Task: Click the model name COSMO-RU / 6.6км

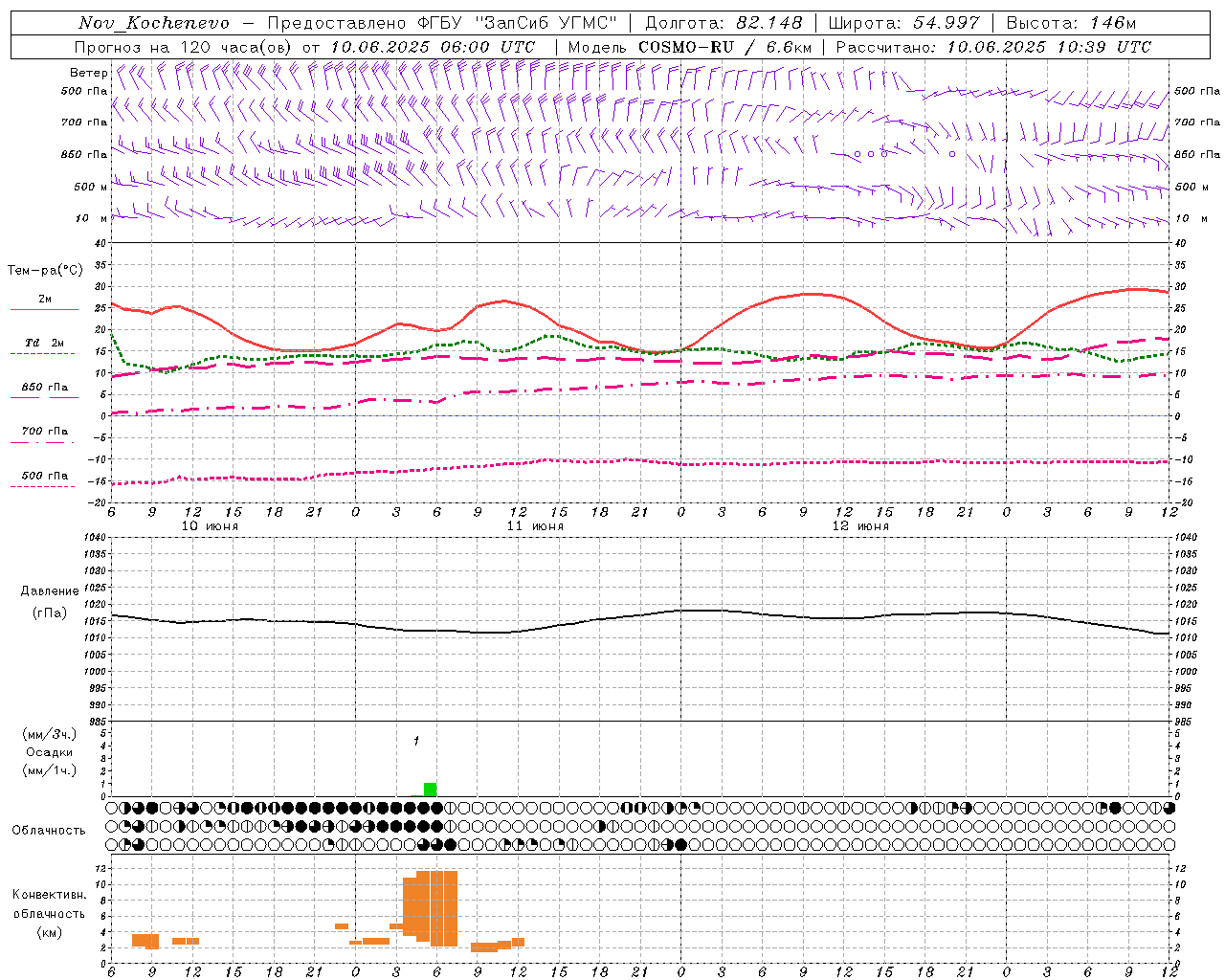Action: click(x=725, y=47)
